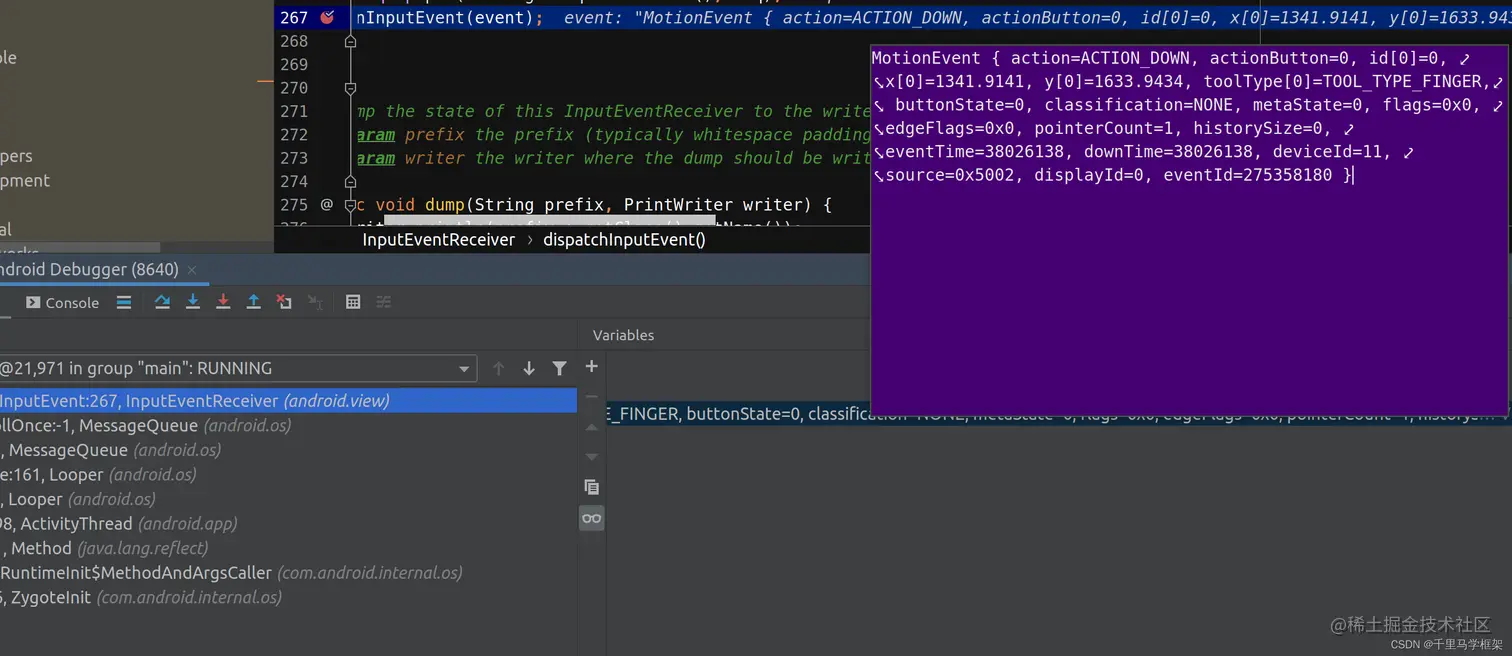Image resolution: width=1512 pixels, height=656 pixels.
Task: Click line number 271 in the gutter
Action: point(294,111)
